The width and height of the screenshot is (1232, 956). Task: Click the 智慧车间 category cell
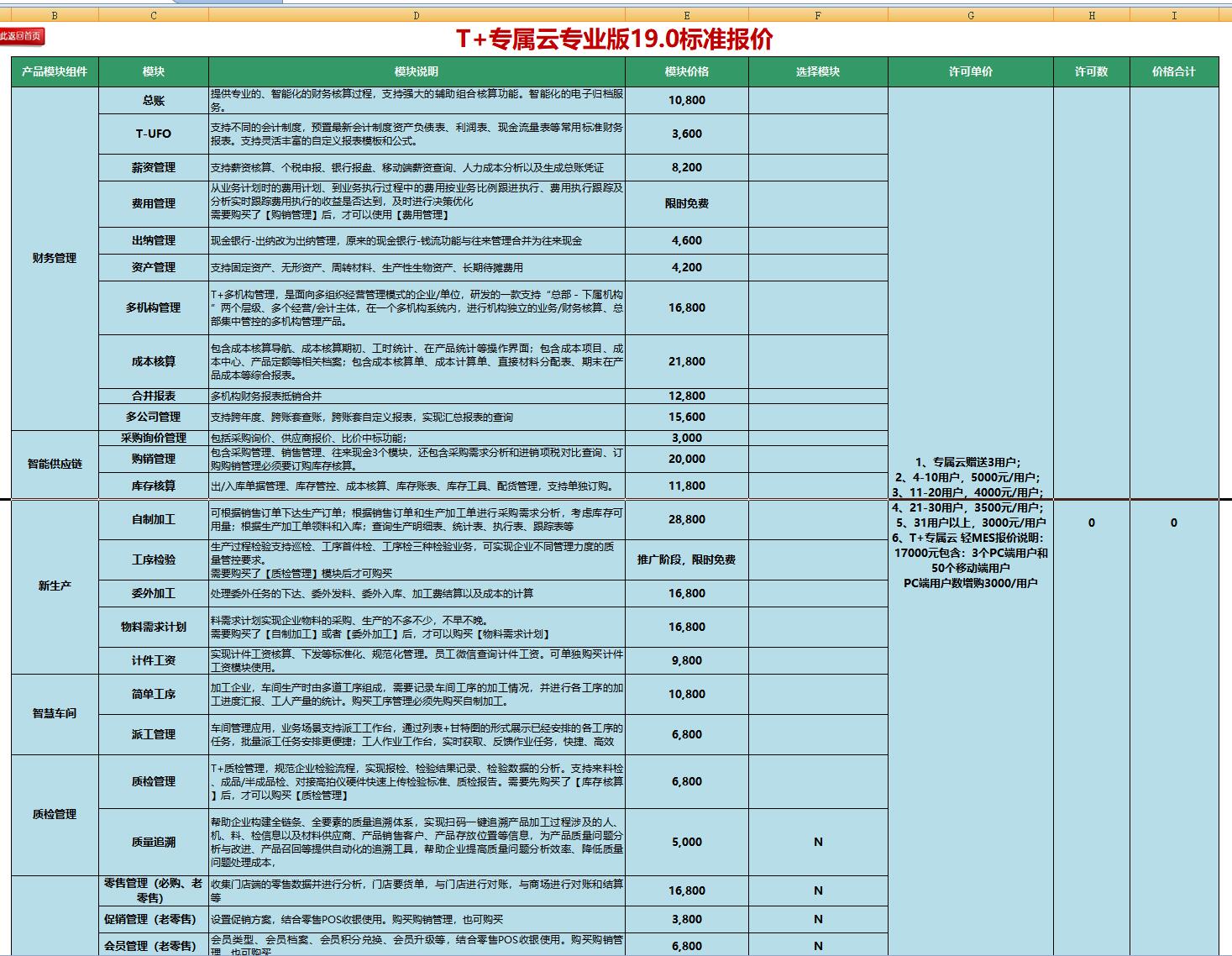click(x=55, y=714)
